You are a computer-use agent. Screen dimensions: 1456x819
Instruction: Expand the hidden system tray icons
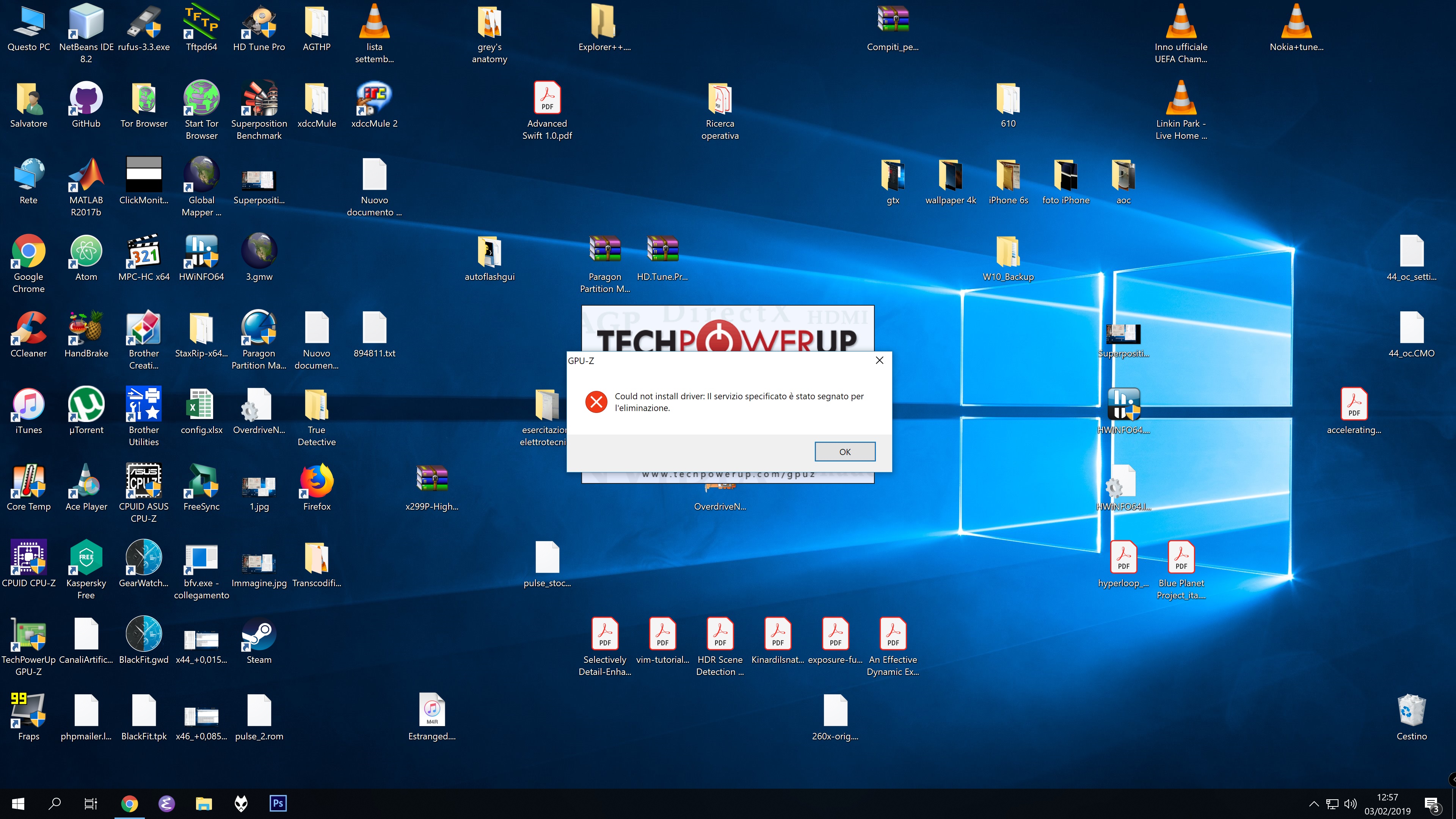(1313, 804)
